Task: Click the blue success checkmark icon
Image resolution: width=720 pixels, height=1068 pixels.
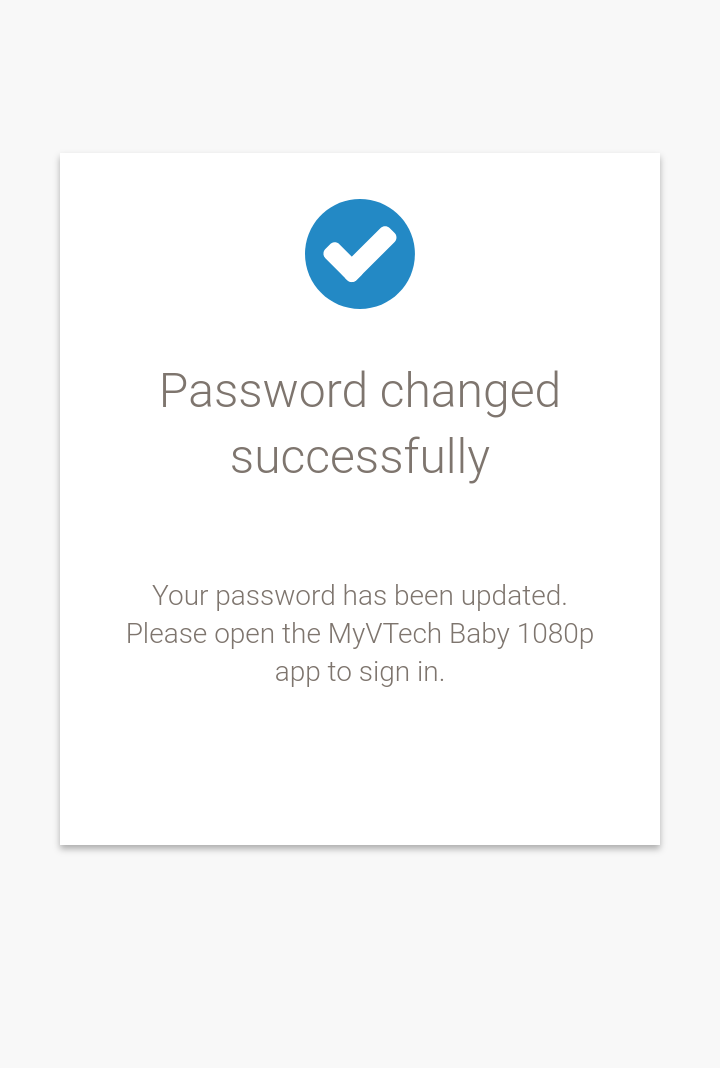Action: click(360, 254)
